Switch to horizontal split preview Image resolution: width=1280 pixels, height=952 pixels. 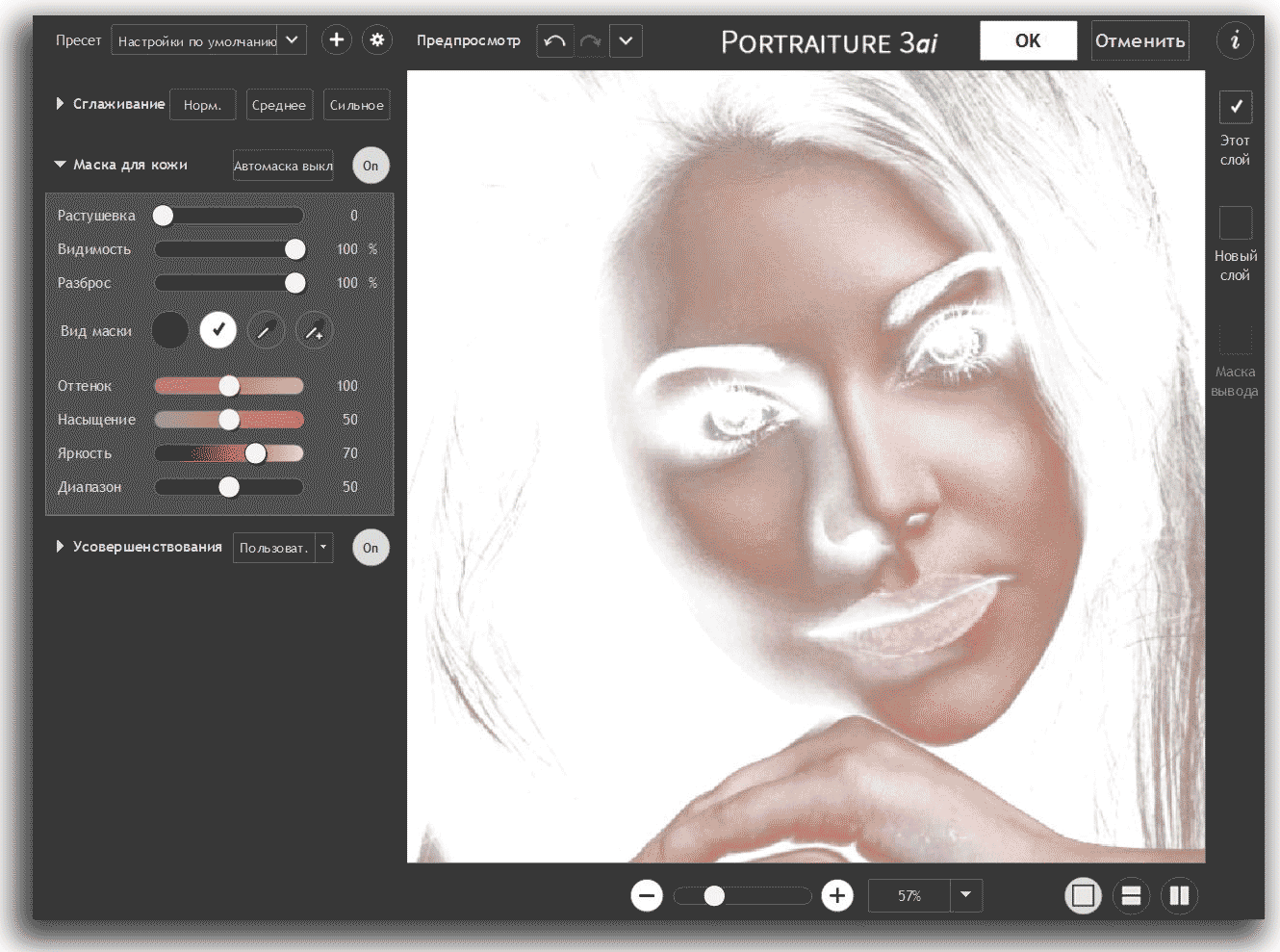tap(1131, 895)
